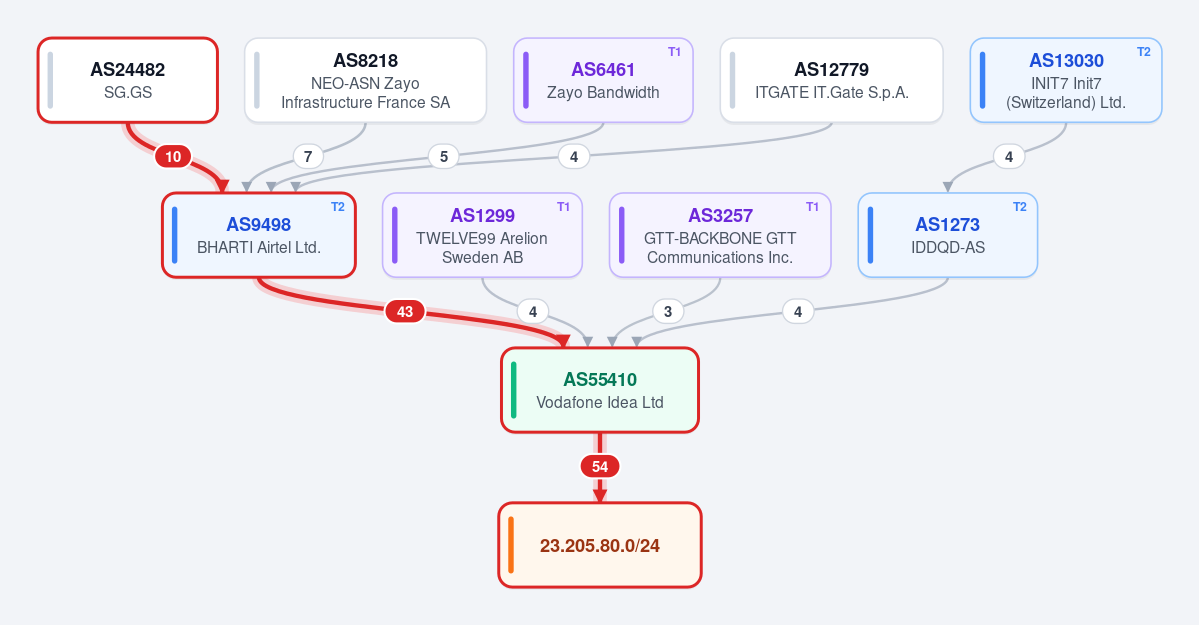Click the AS8218 NEO-ASN Zayo node

tap(366, 80)
